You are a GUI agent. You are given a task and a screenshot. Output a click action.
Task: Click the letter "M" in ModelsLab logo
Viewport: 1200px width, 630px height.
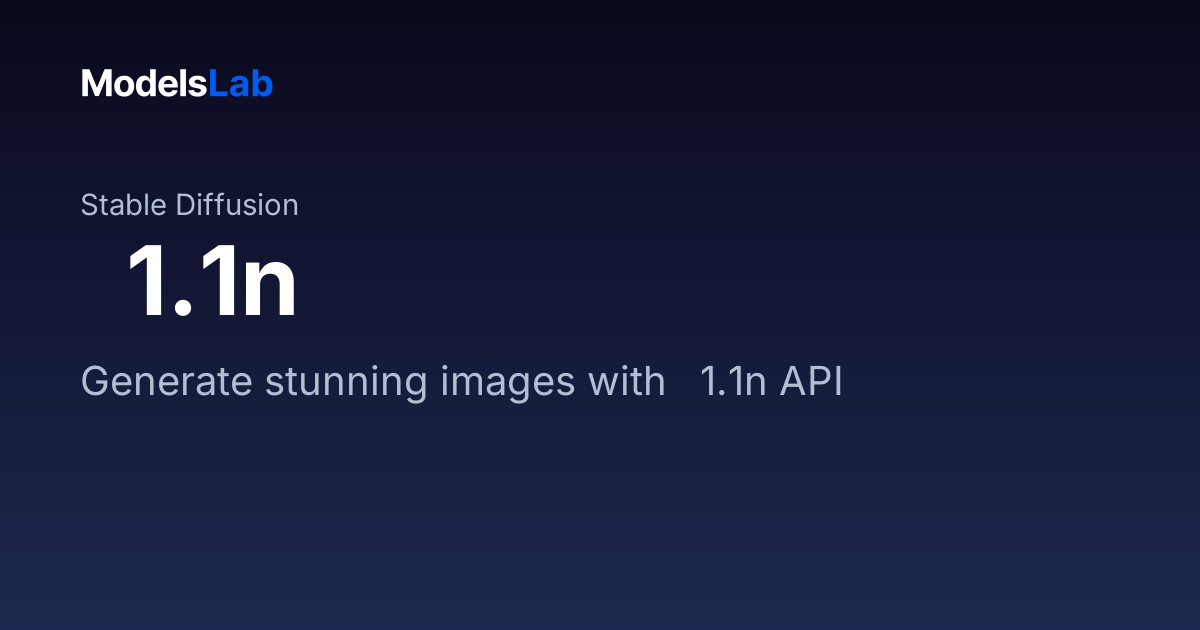click(x=96, y=84)
